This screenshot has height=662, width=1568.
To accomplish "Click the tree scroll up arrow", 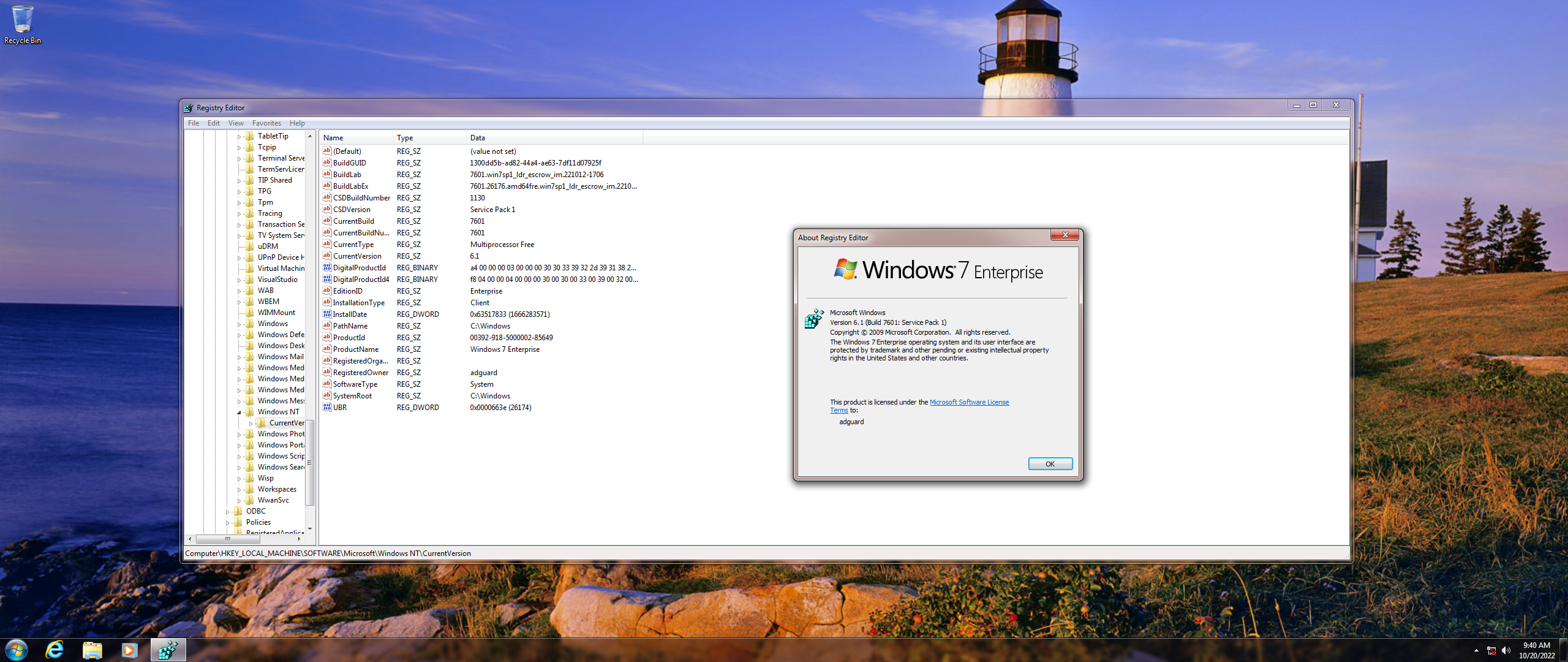I will 310,136.
